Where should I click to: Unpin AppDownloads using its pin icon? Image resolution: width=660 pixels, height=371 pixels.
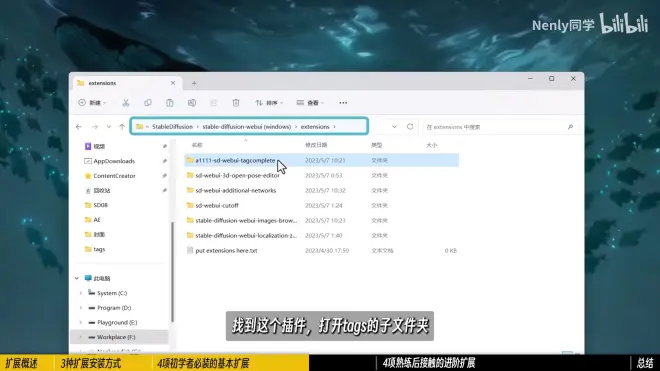point(165,161)
